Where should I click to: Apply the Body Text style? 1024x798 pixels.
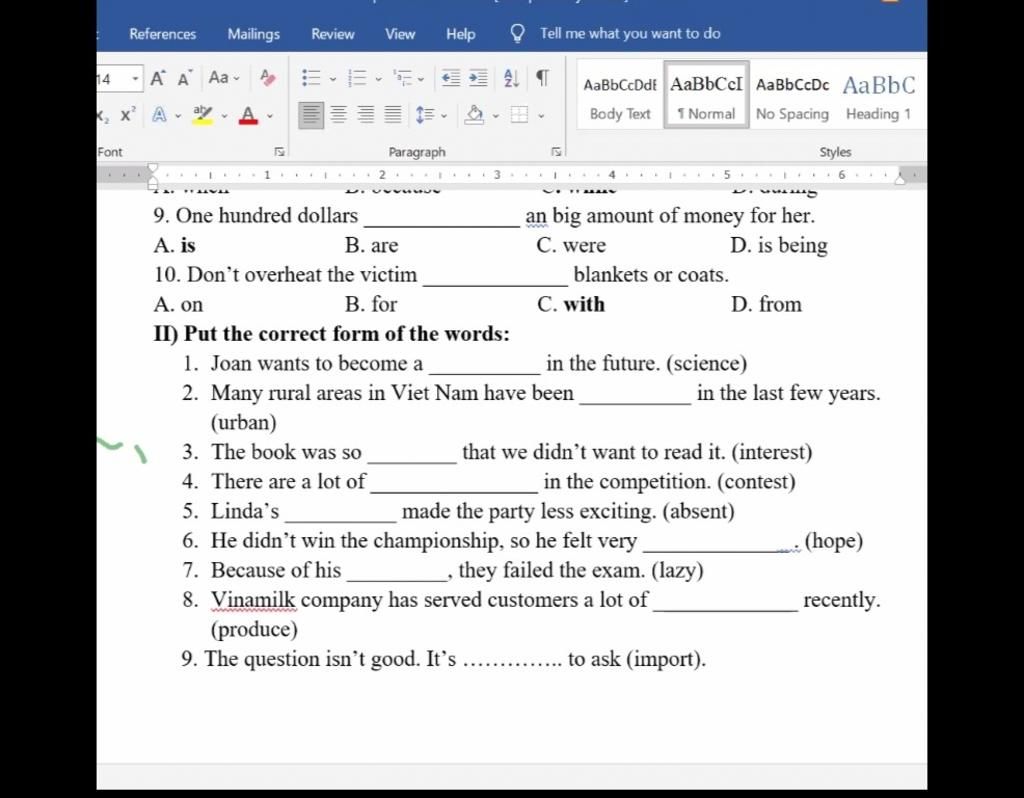click(x=620, y=97)
